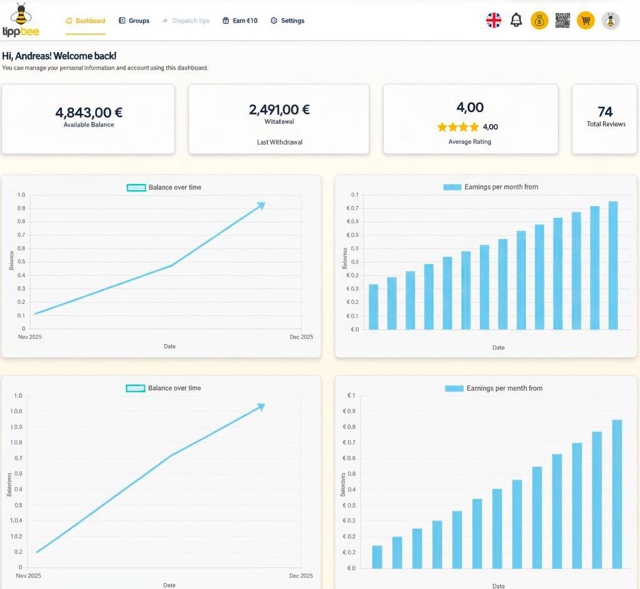
Task: Click the money bag coin icon
Action: pos(539,20)
